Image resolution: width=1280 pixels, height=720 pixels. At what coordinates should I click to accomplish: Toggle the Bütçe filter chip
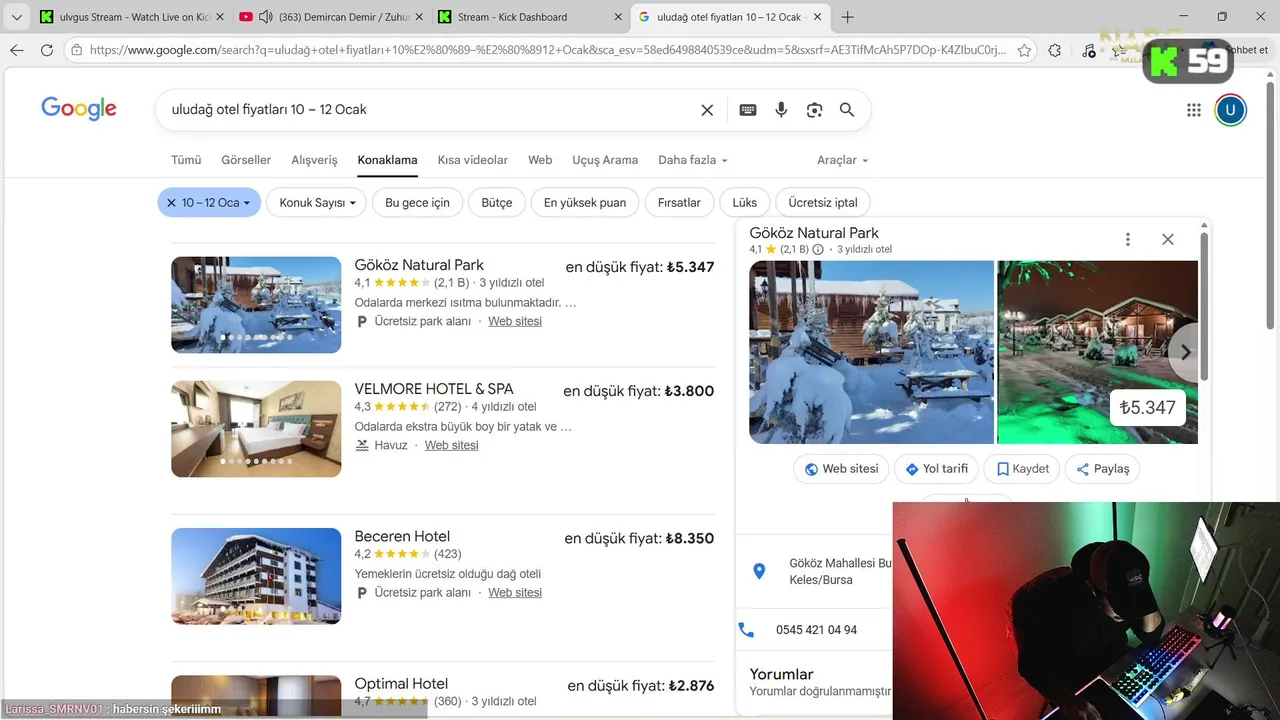pyautogui.click(x=497, y=202)
